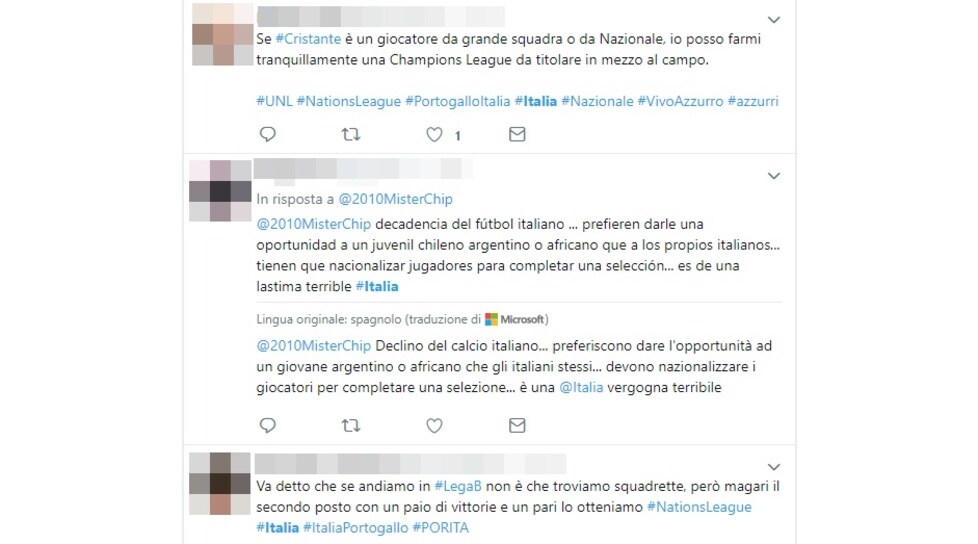Like the Spanish decadencia tweet
The width and height of the screenshot is (978, 544).
(434, 425)
